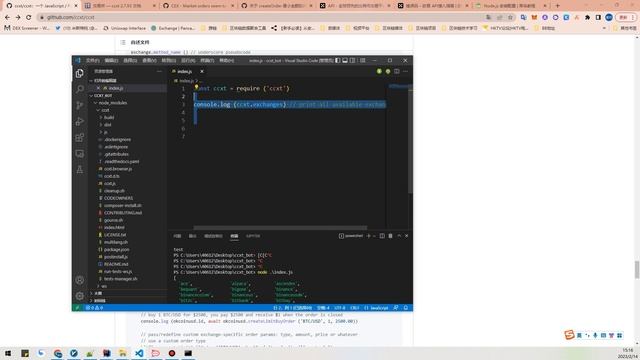Kill terminal with trash icon
The image size is (640, 360).
click(391, 236)
